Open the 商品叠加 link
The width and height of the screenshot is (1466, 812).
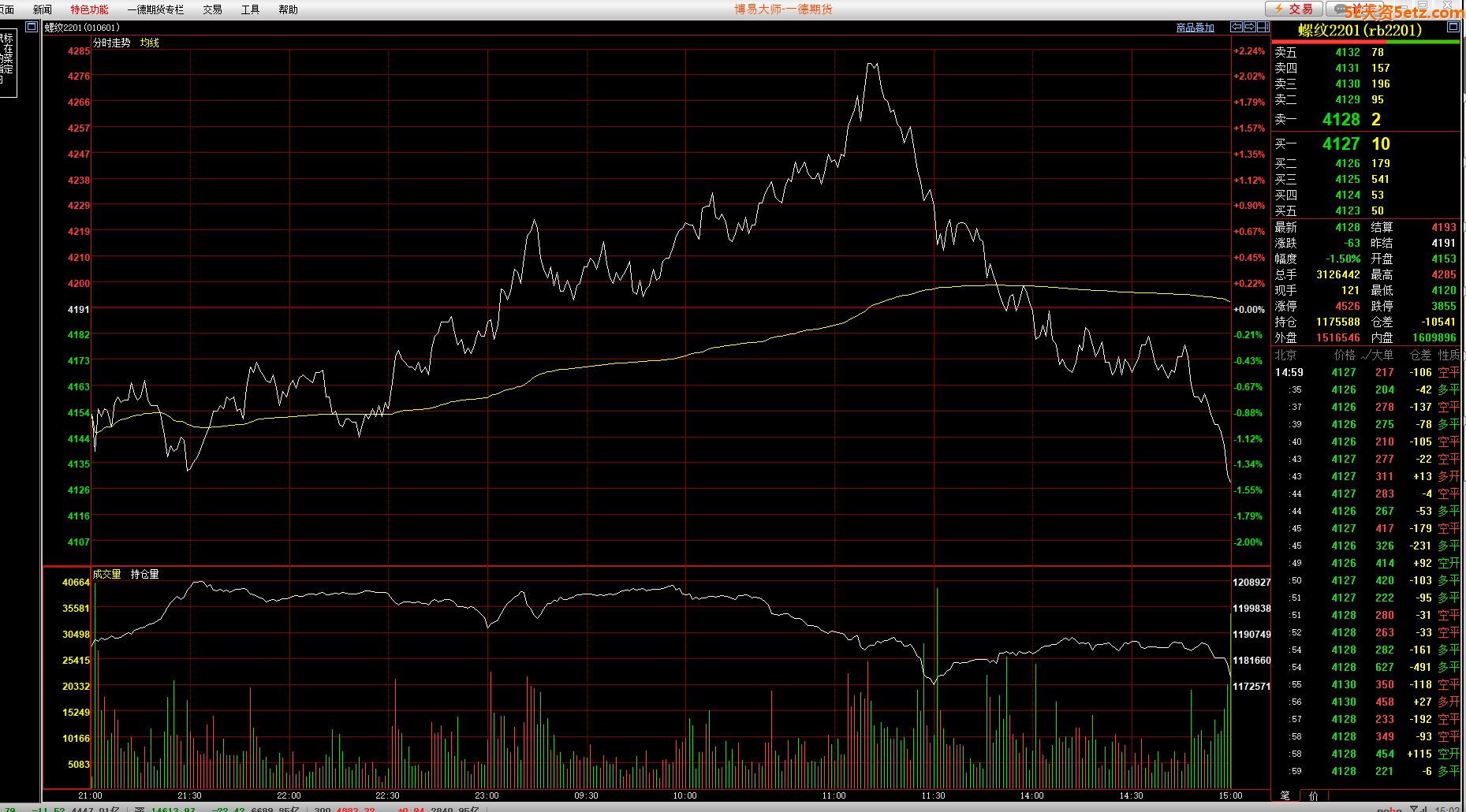(1195, 28)
